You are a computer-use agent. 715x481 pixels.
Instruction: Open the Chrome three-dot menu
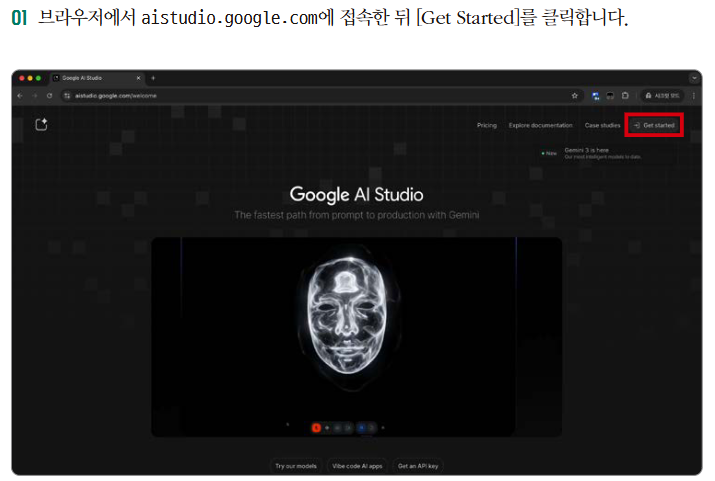694,96
